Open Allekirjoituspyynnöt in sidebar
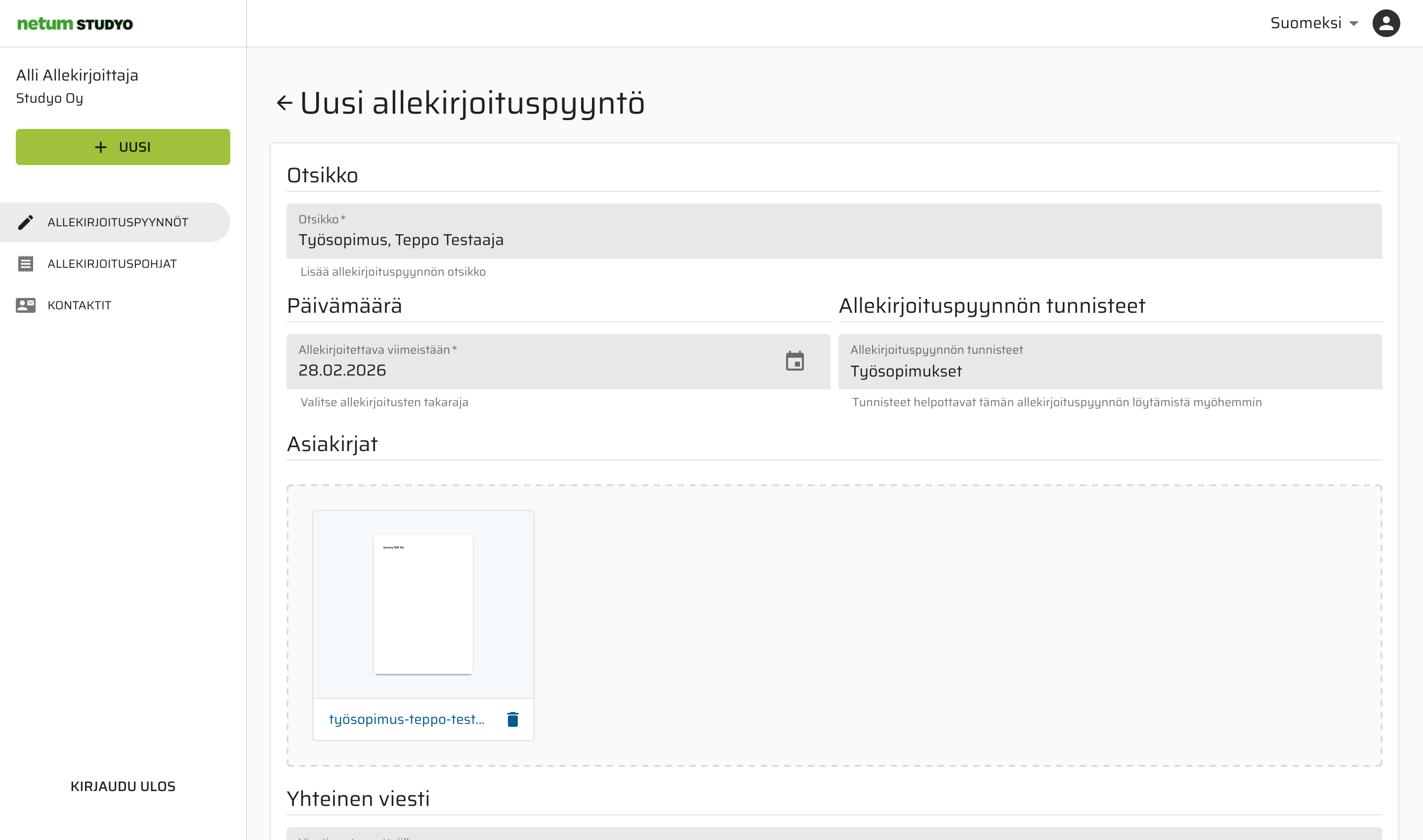The image size is (1423, 840). click(x=118, y=222)
